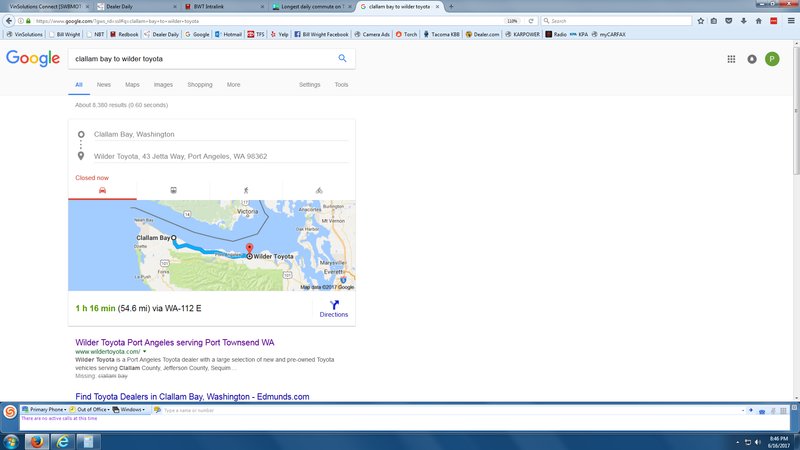Click the Google search magnifier icon
This screenshot has width=800, height=450.
click(342, 59)
